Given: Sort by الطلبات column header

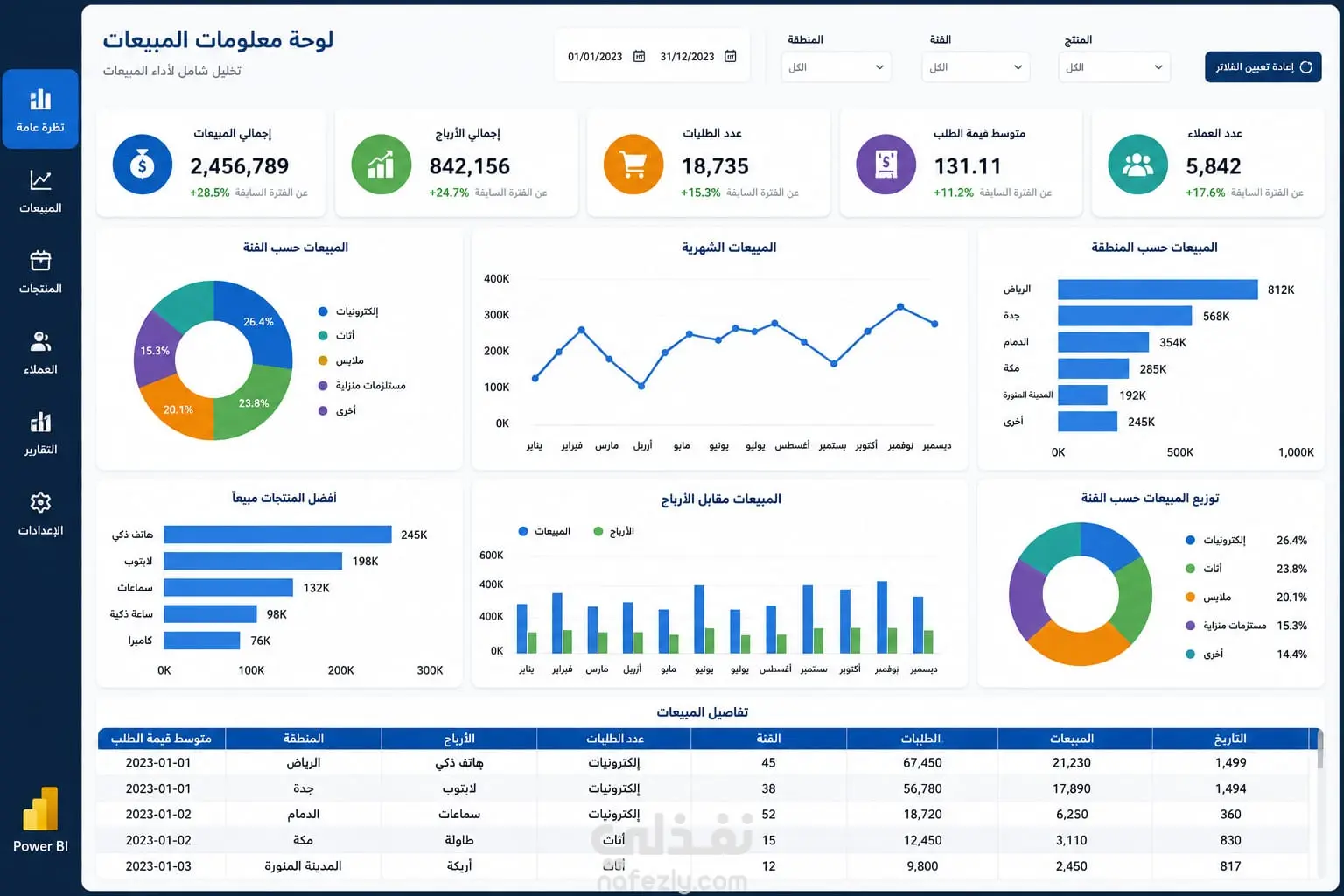Looking at the screenshot, I should (x=921, y=738).
